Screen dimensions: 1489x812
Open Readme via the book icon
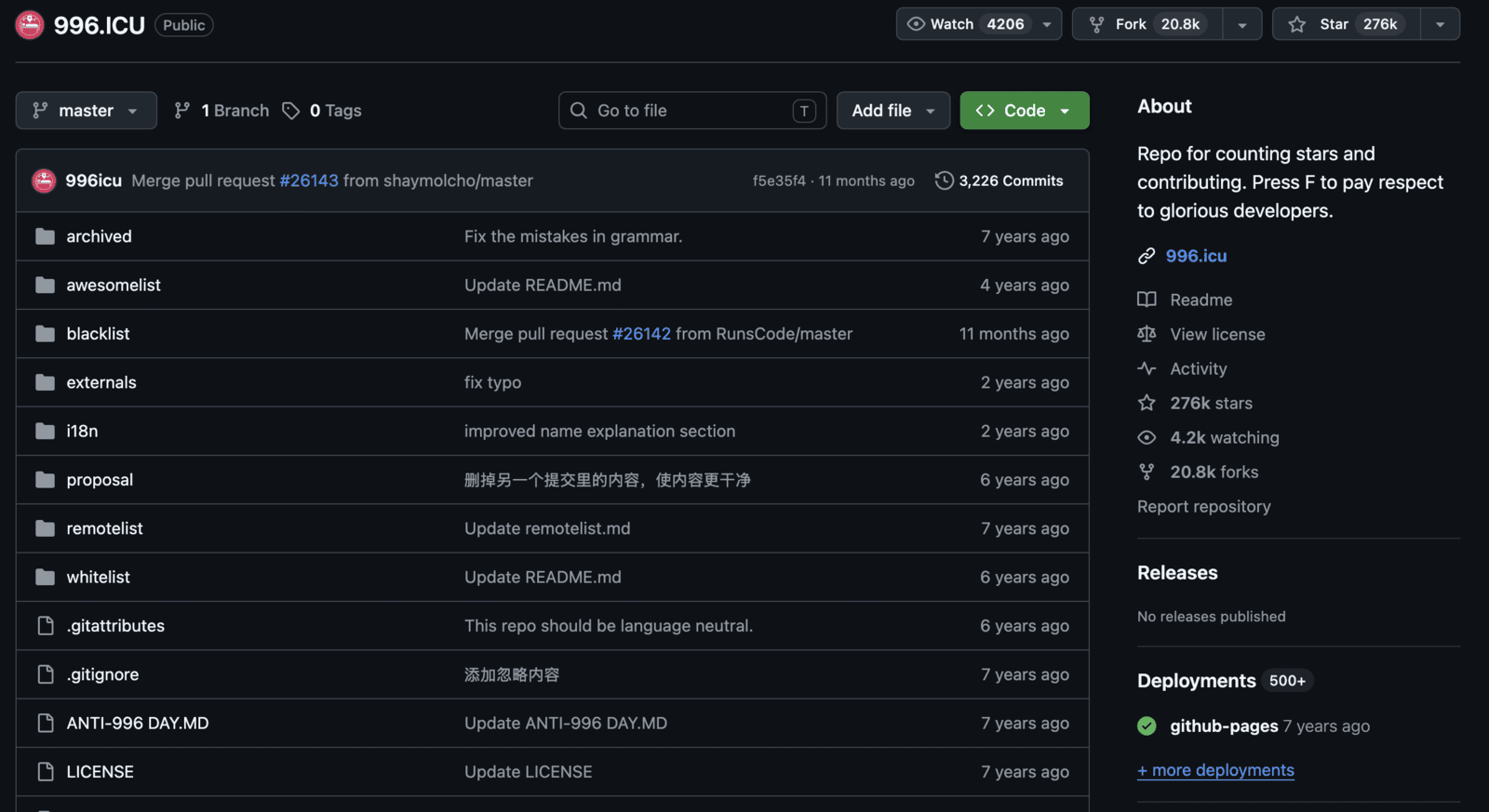[1147, 300]
